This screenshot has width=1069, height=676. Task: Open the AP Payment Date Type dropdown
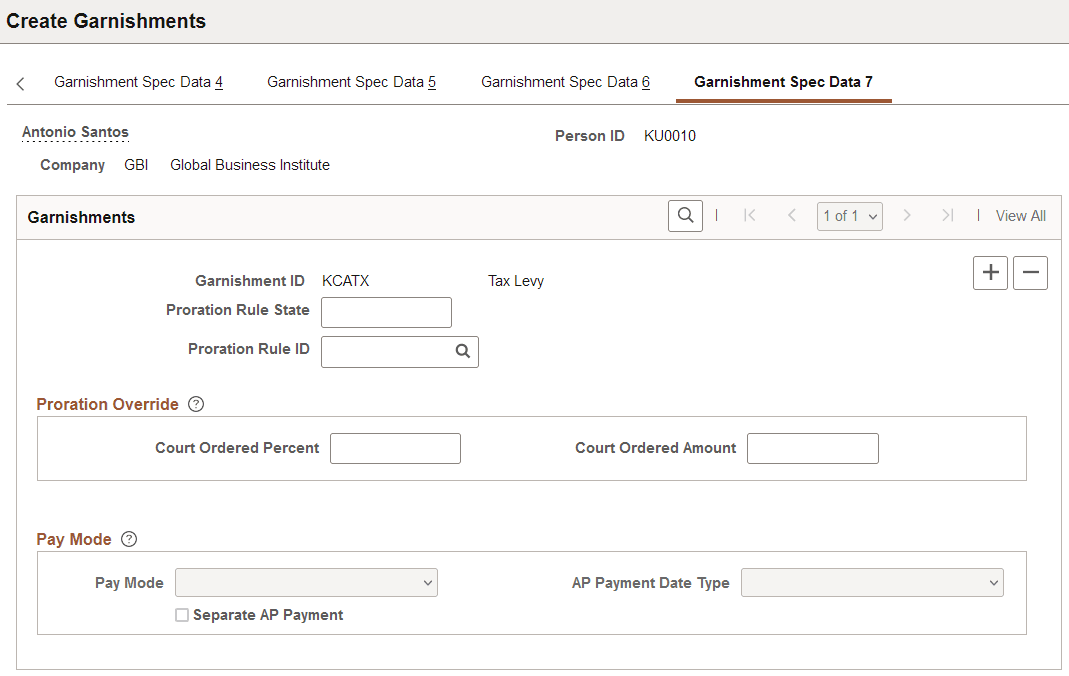click(x=872, y=582)
